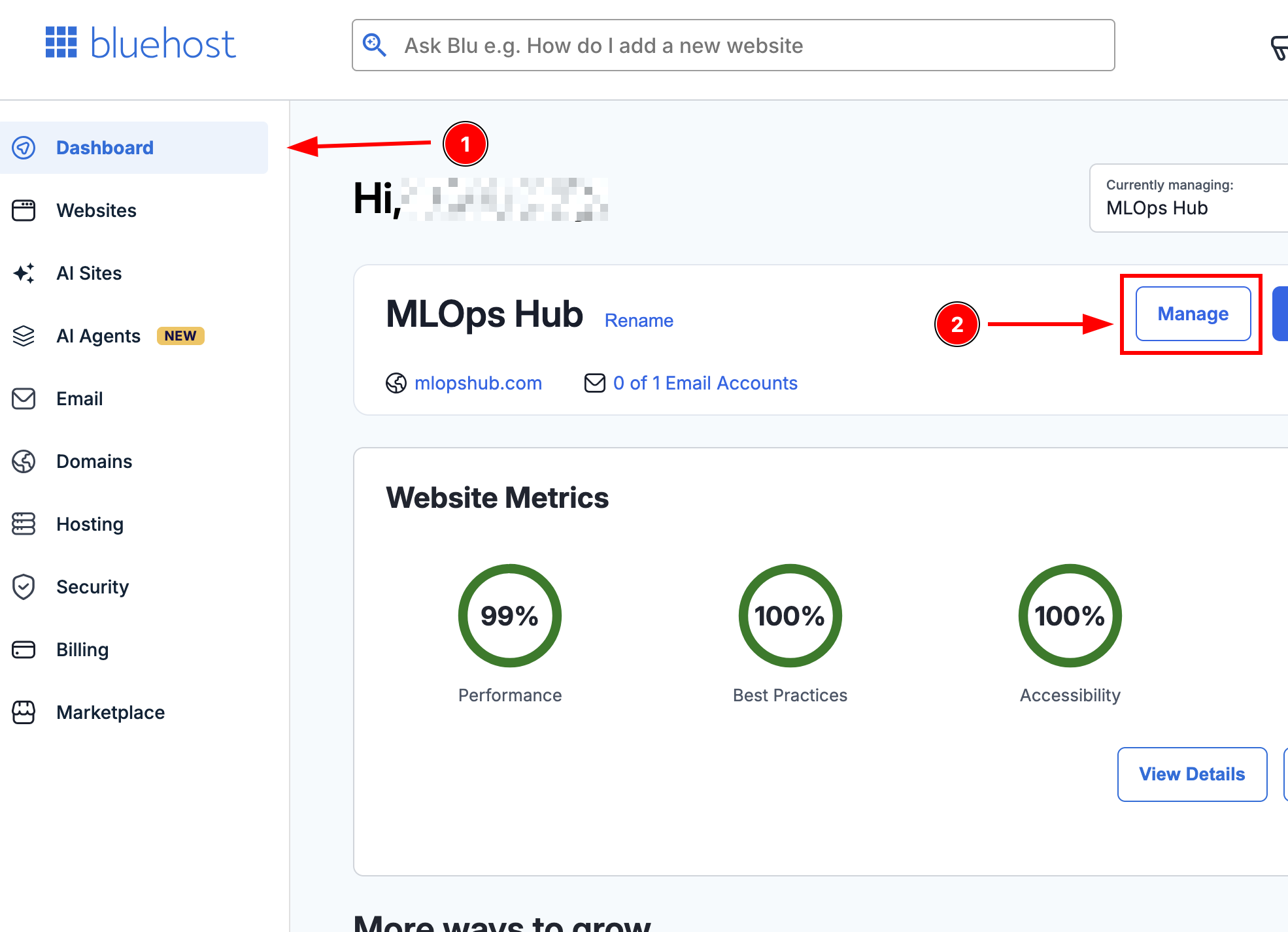Focus the Ask Blu search field
This screenshot has height=932, width=1288.
pyautogui.click(x=733, y=45)
